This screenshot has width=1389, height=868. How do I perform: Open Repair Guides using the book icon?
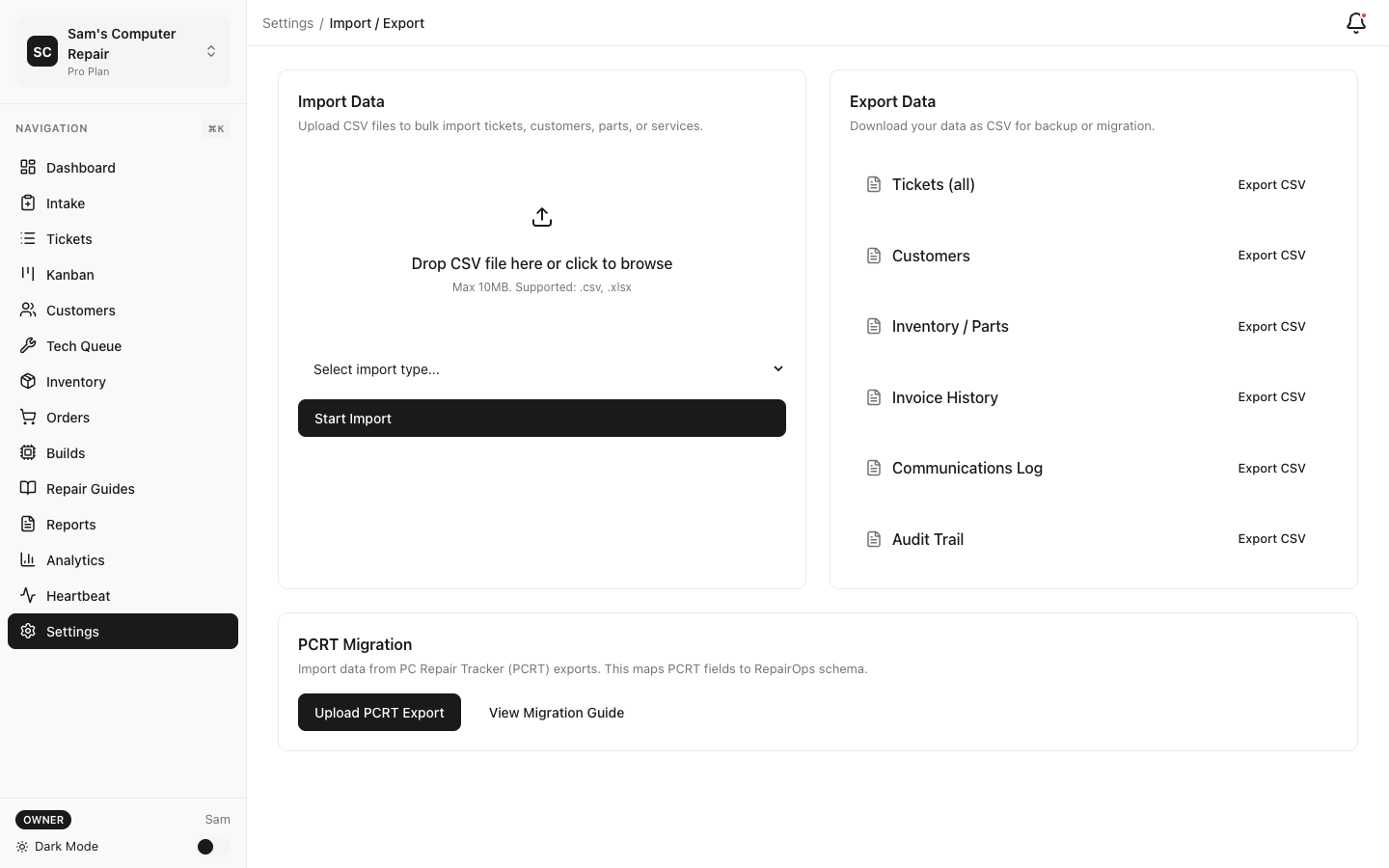coord(28,488)
